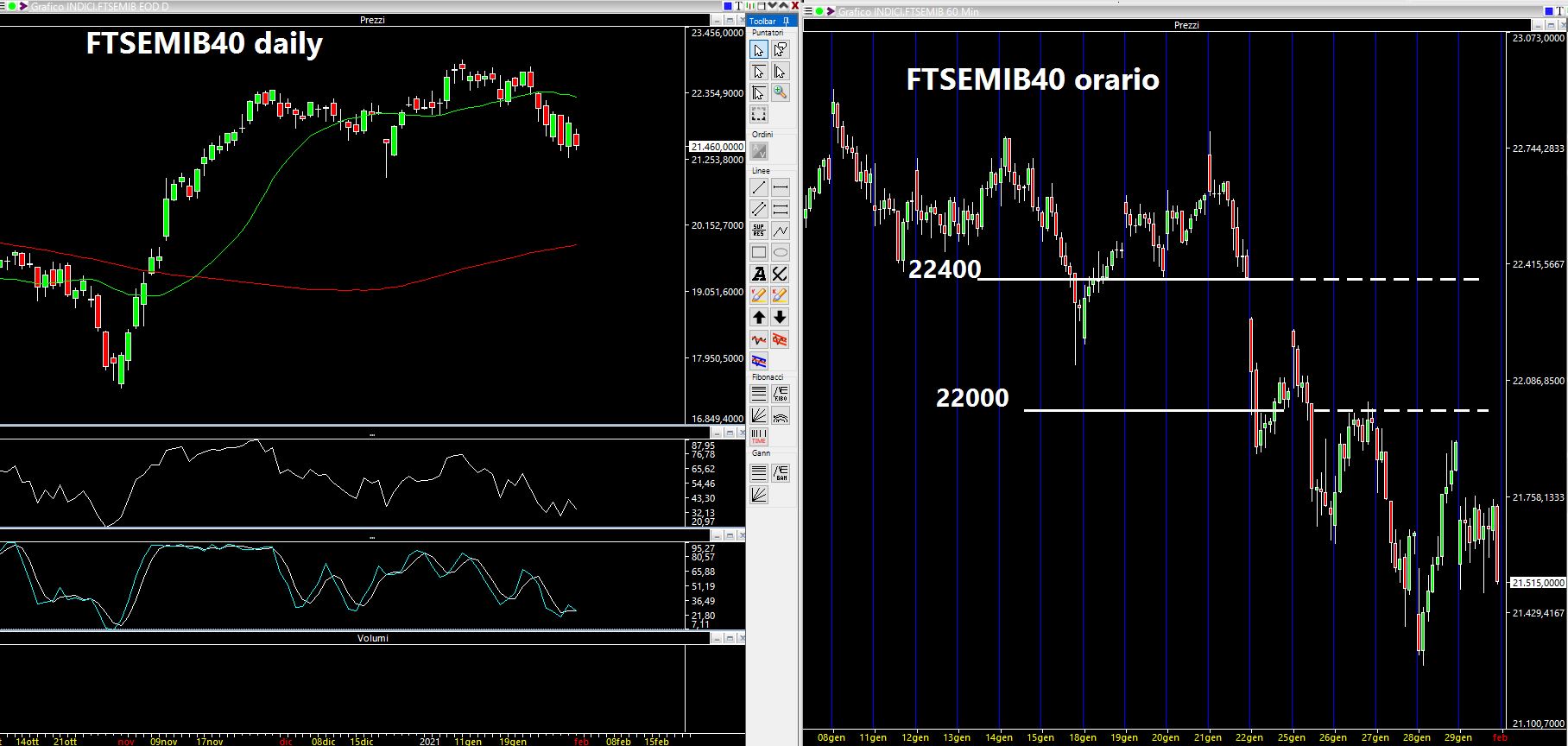
Task: Click the first eraser icon in Linee
Action: pos(758,295)
